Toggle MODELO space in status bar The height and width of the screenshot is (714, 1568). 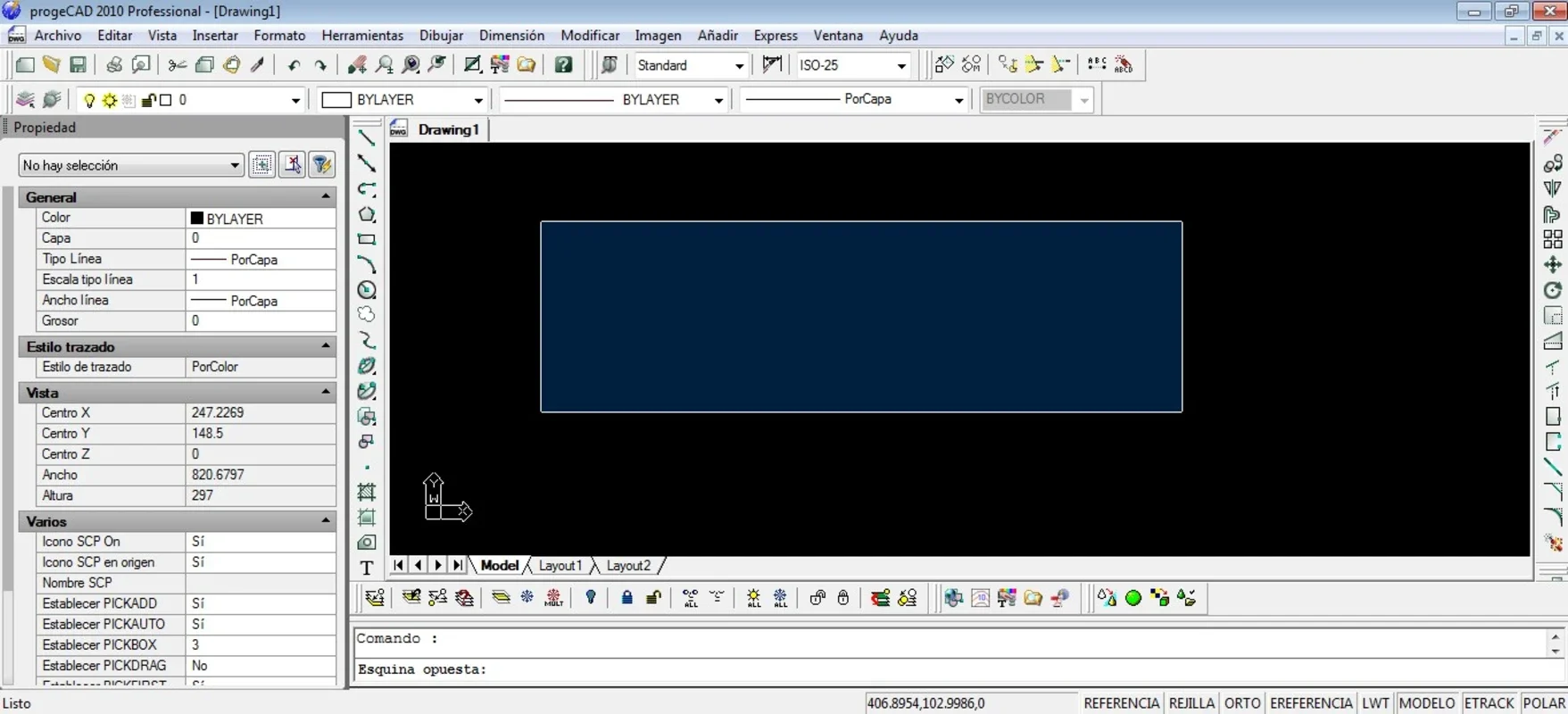point(1427,703)
